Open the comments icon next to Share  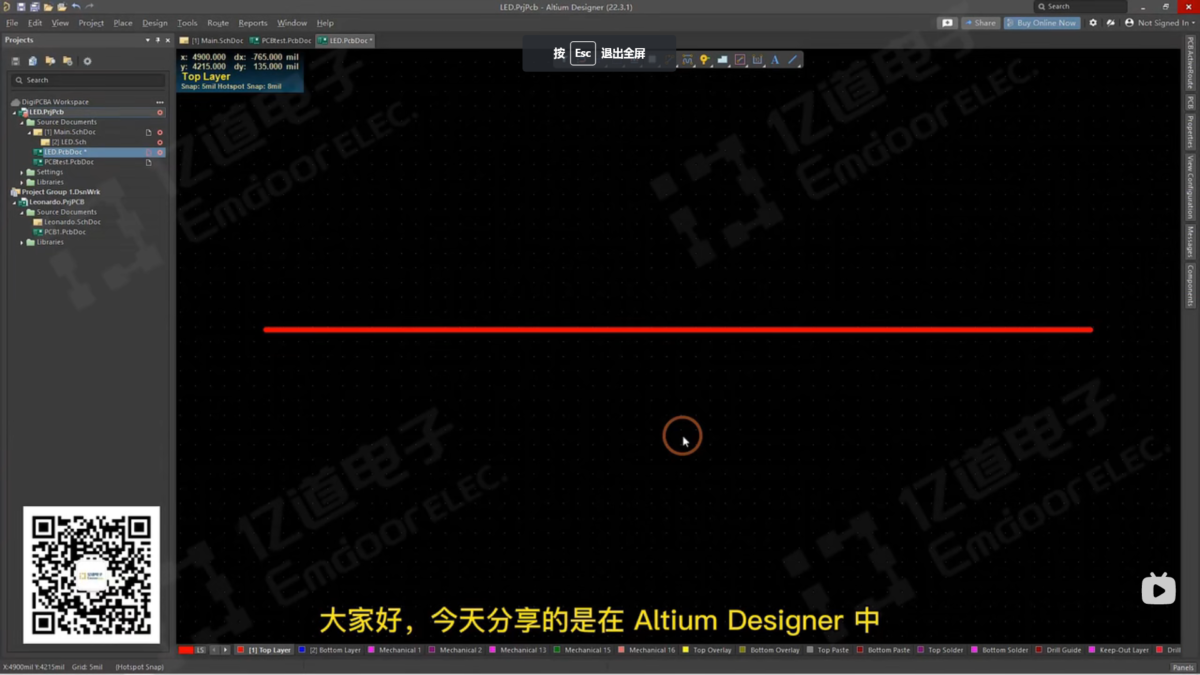[x=947, y=22]
